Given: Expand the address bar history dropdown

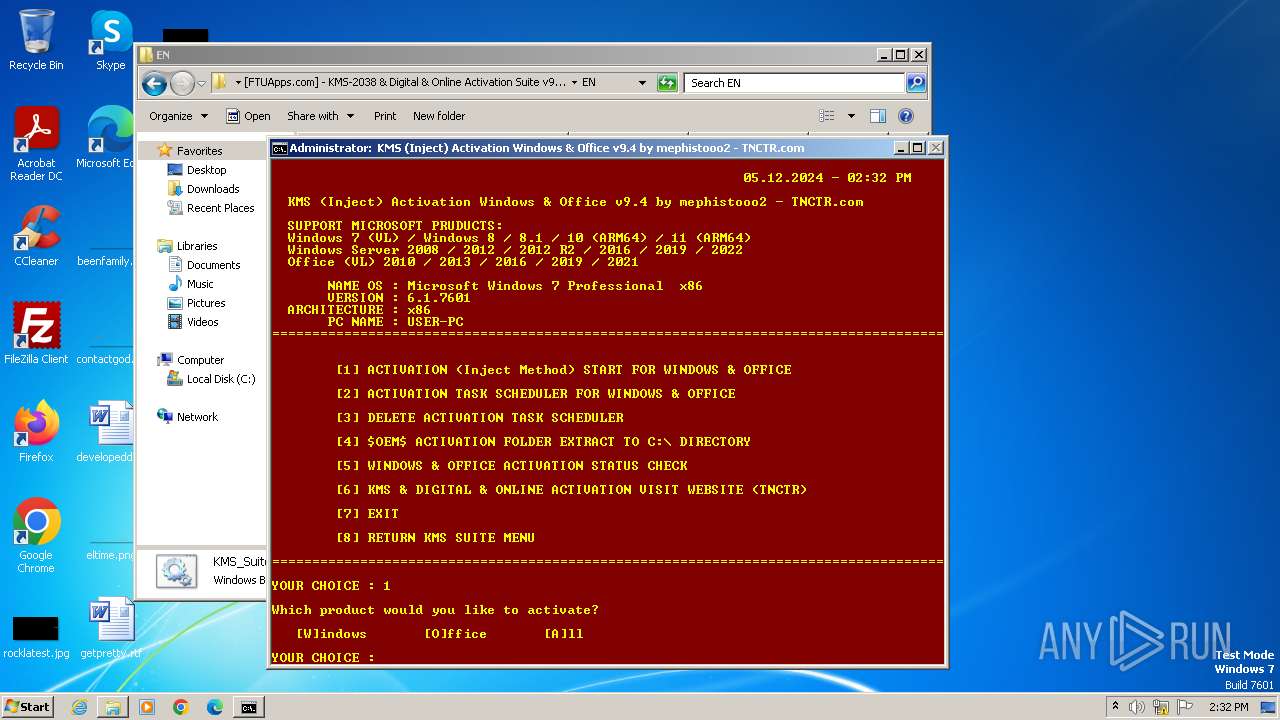Looking at the screenshot, I should tap(642, 83).
